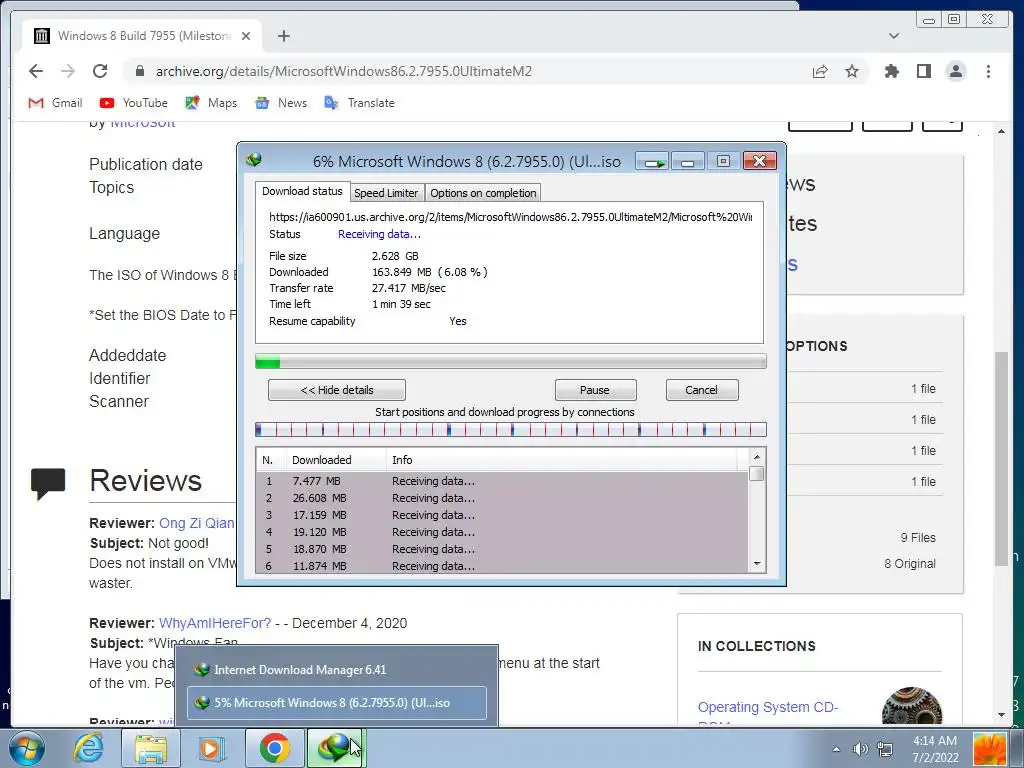Click the Reviews speech bubble icon
The width and height of the screenshot is (1024, 768).
pyautogui.click(x=48, y=483)
